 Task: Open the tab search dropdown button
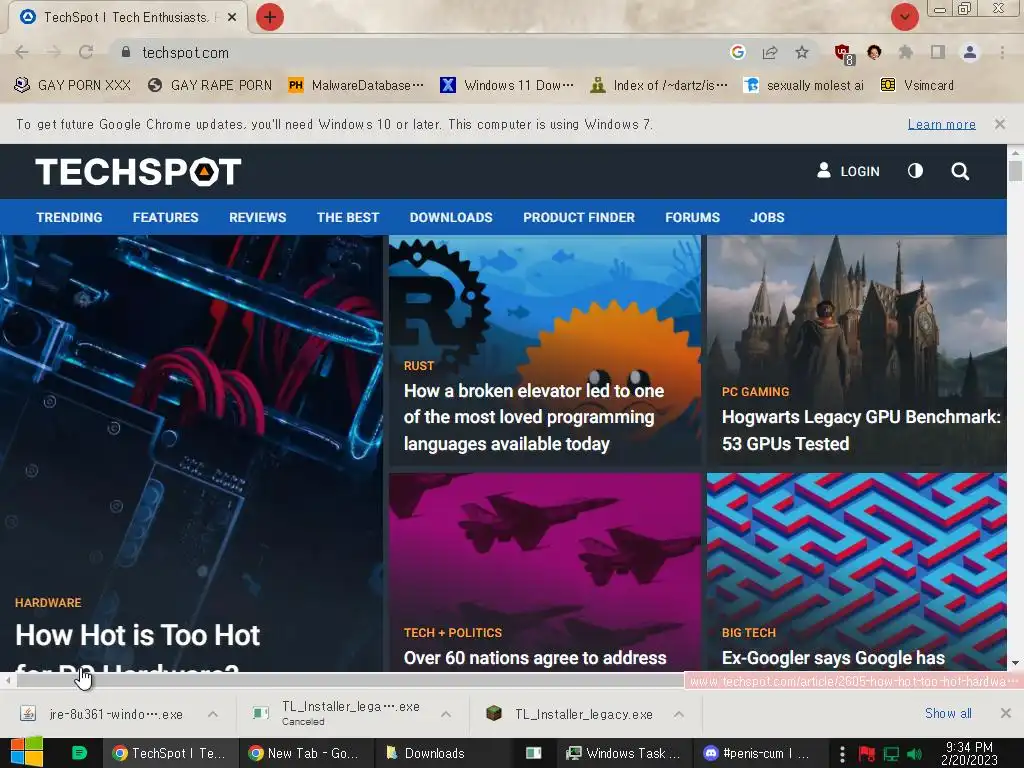pos(905,17)
